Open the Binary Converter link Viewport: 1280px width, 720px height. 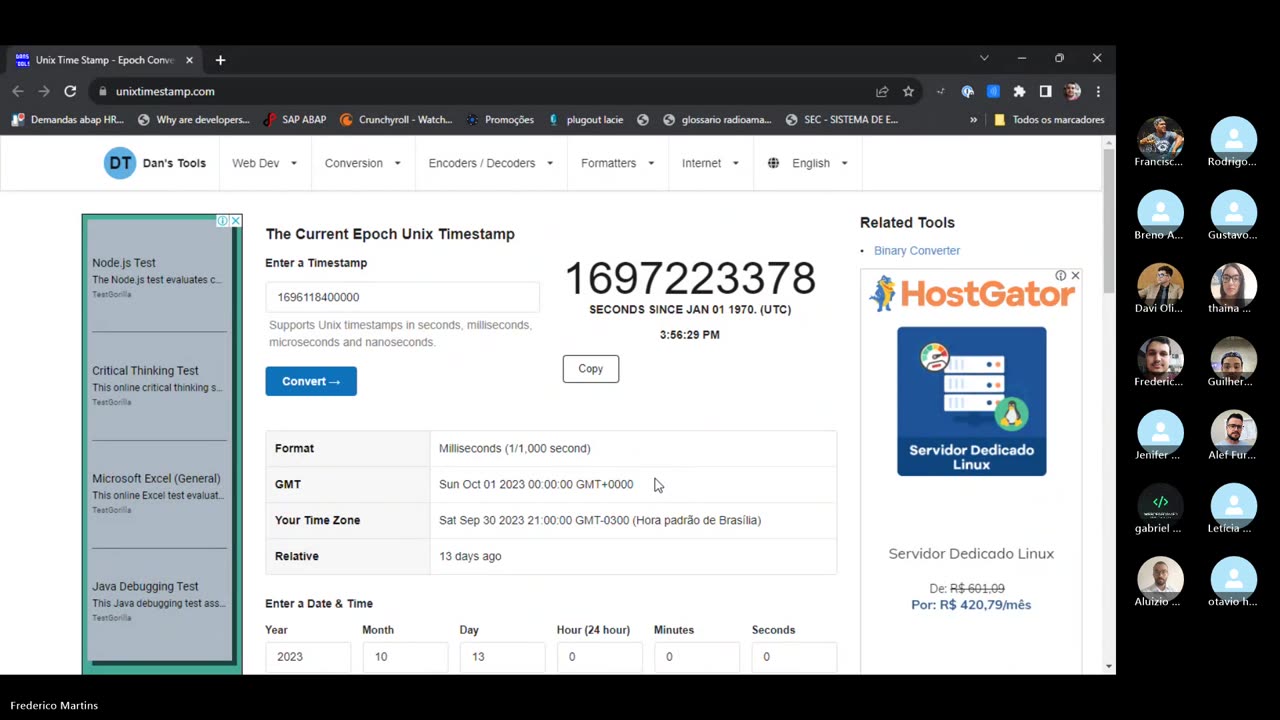[917, 251]
